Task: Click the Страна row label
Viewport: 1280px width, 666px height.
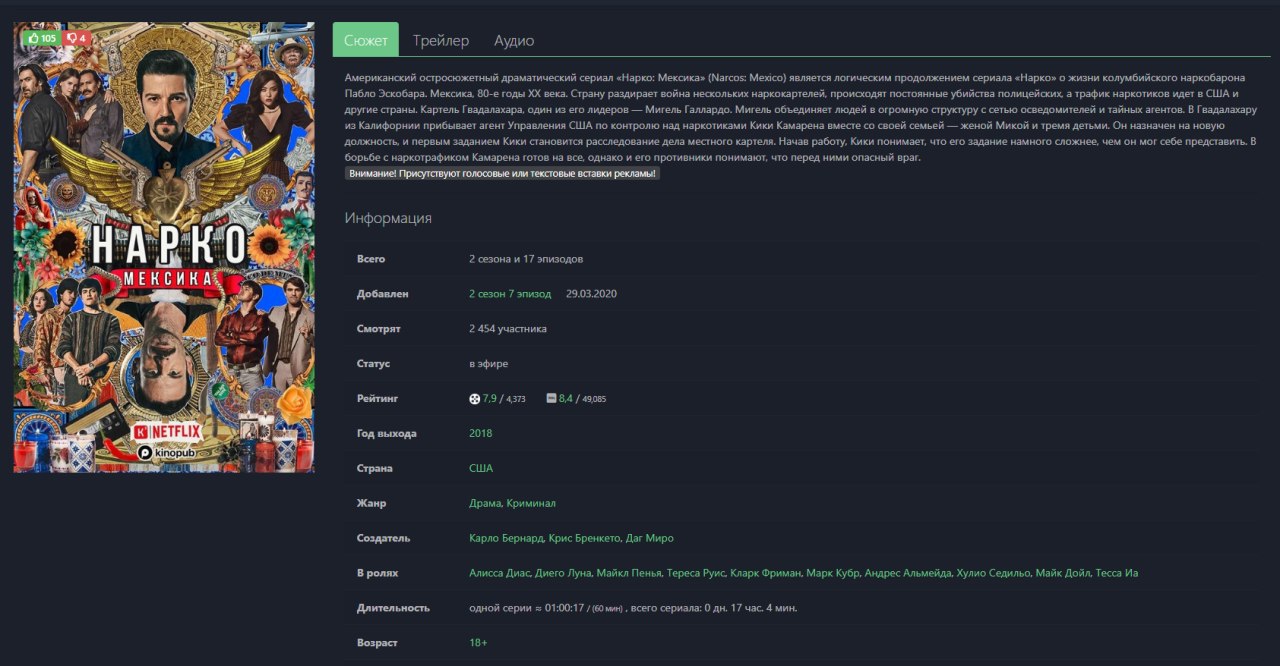Action: [x=375, y=468]
